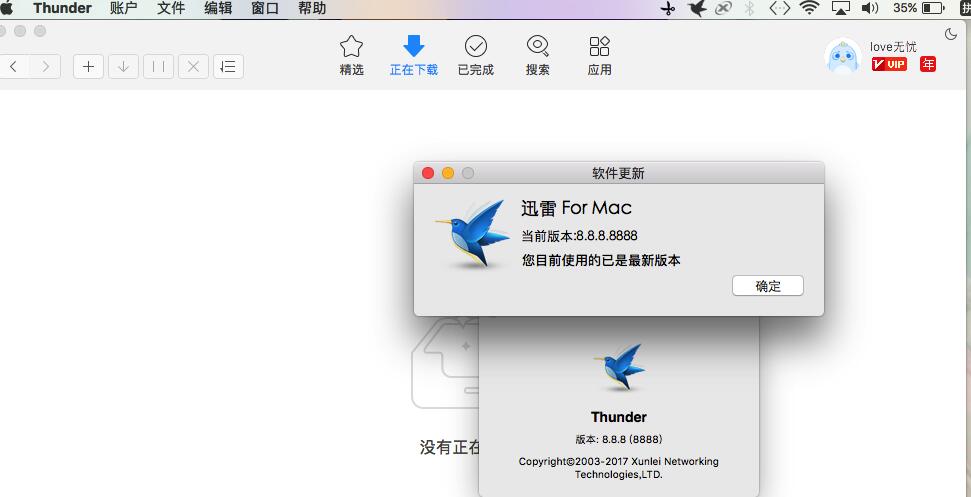Click 版本: 8.8.8 (8888) in About window

click(x=619, y=439)
